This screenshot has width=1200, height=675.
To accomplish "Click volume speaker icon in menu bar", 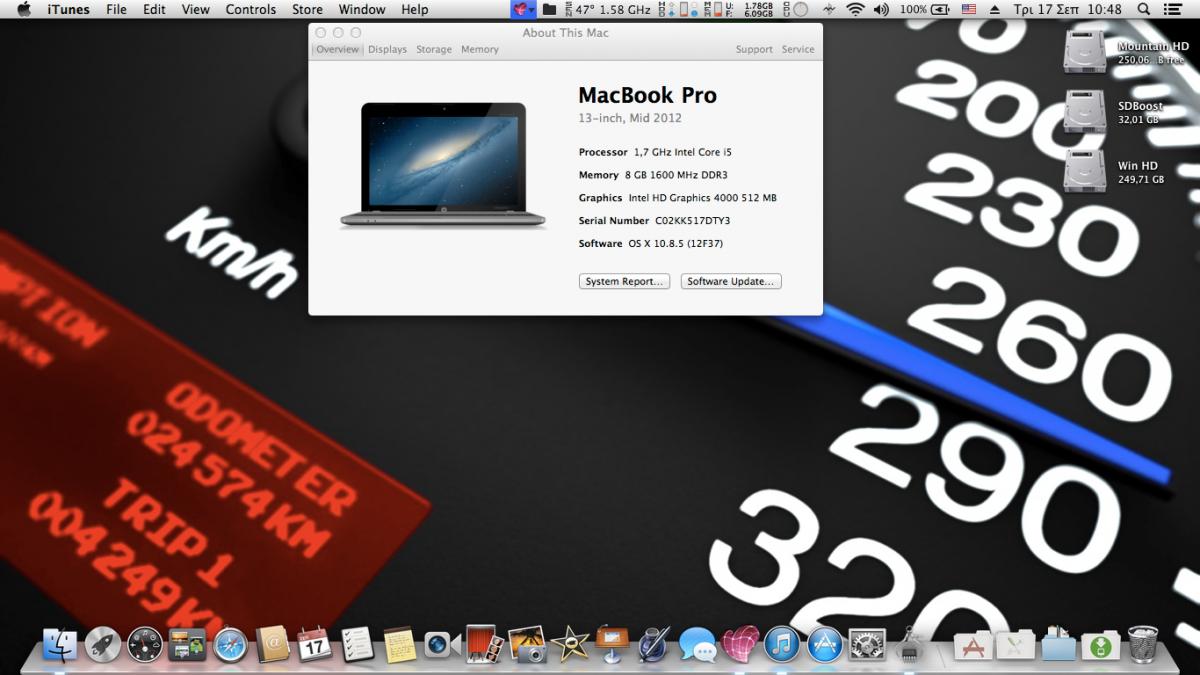I will point(881,9).
